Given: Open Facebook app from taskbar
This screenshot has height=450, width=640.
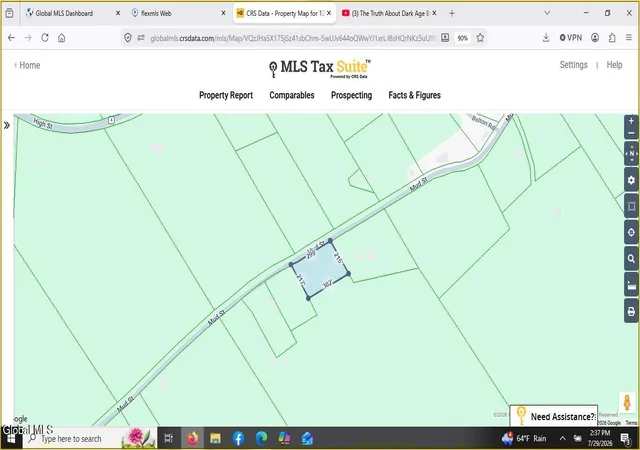Looking at the screenshot, I should pyautogui.click(x=238, y=439).
